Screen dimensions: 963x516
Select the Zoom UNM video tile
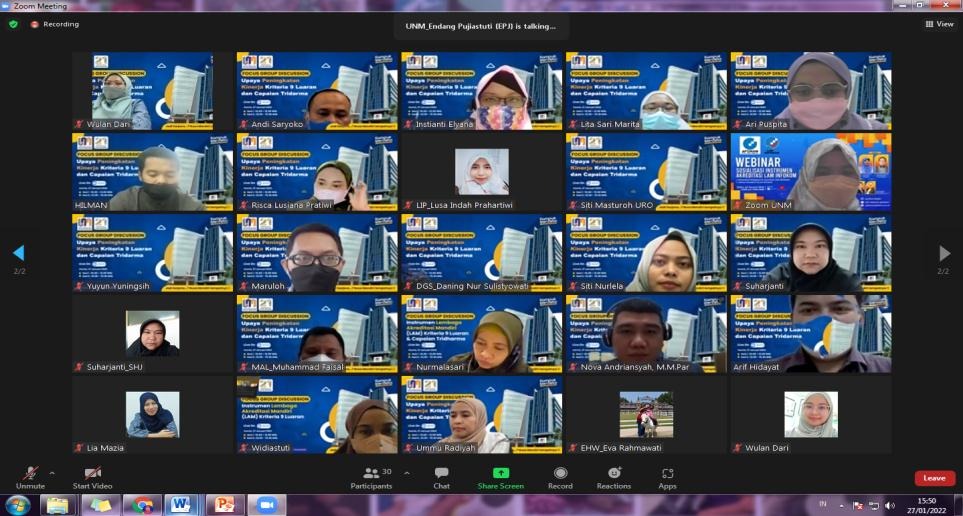point(811,171)
